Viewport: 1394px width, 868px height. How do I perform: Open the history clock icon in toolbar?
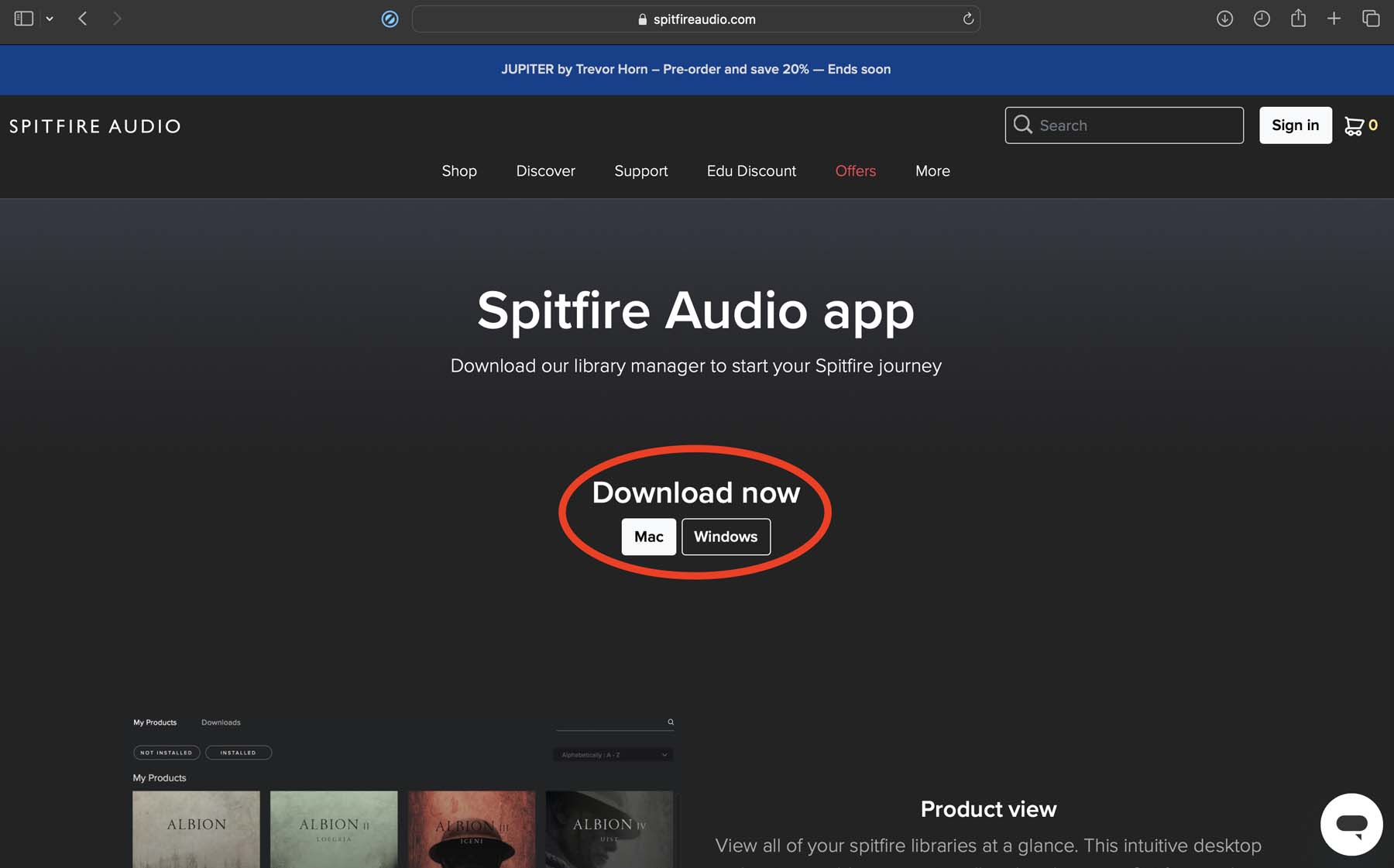1262,19
